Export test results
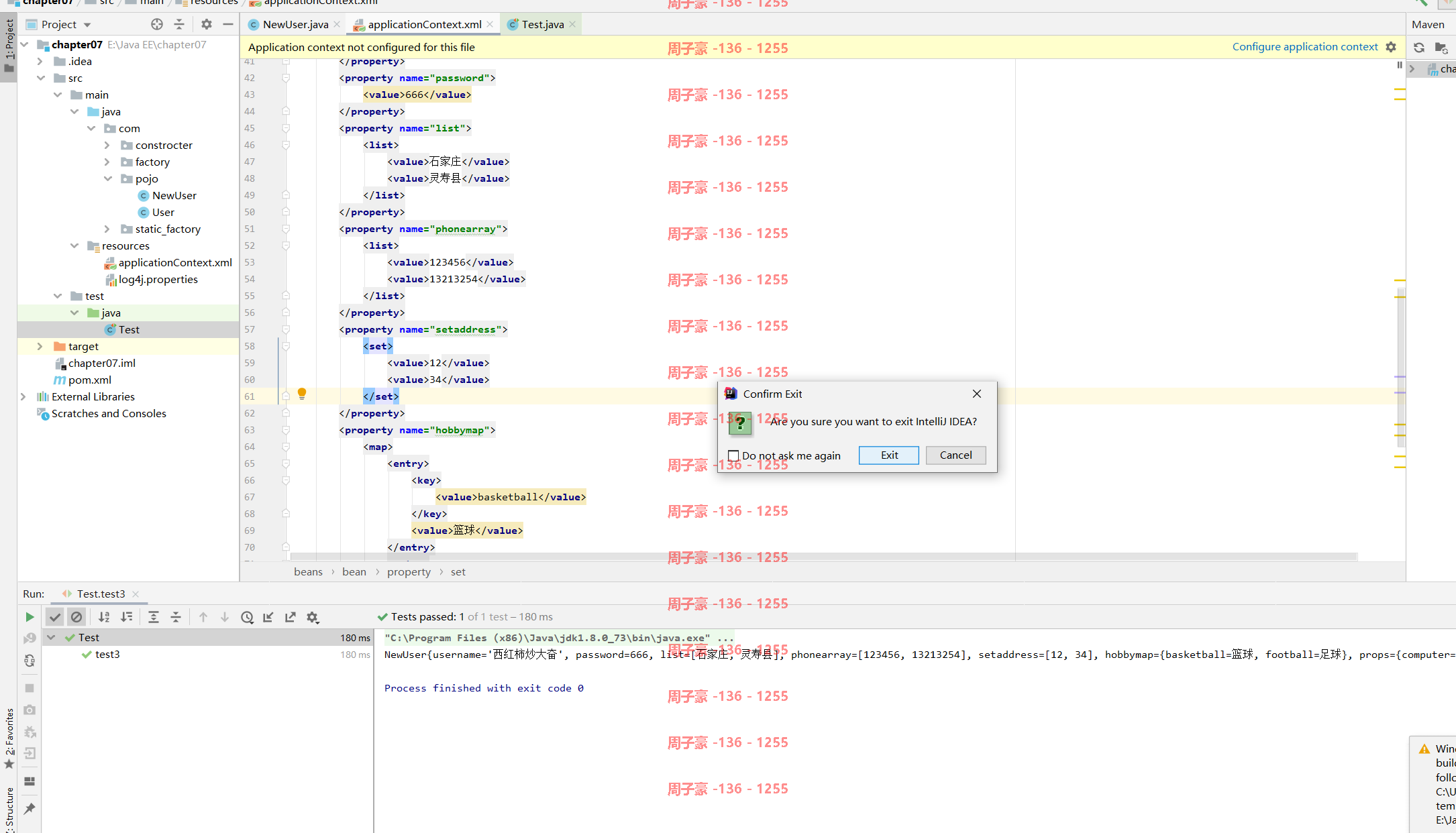The height and width of the screenshot is (833, 1456). [291, 617]
